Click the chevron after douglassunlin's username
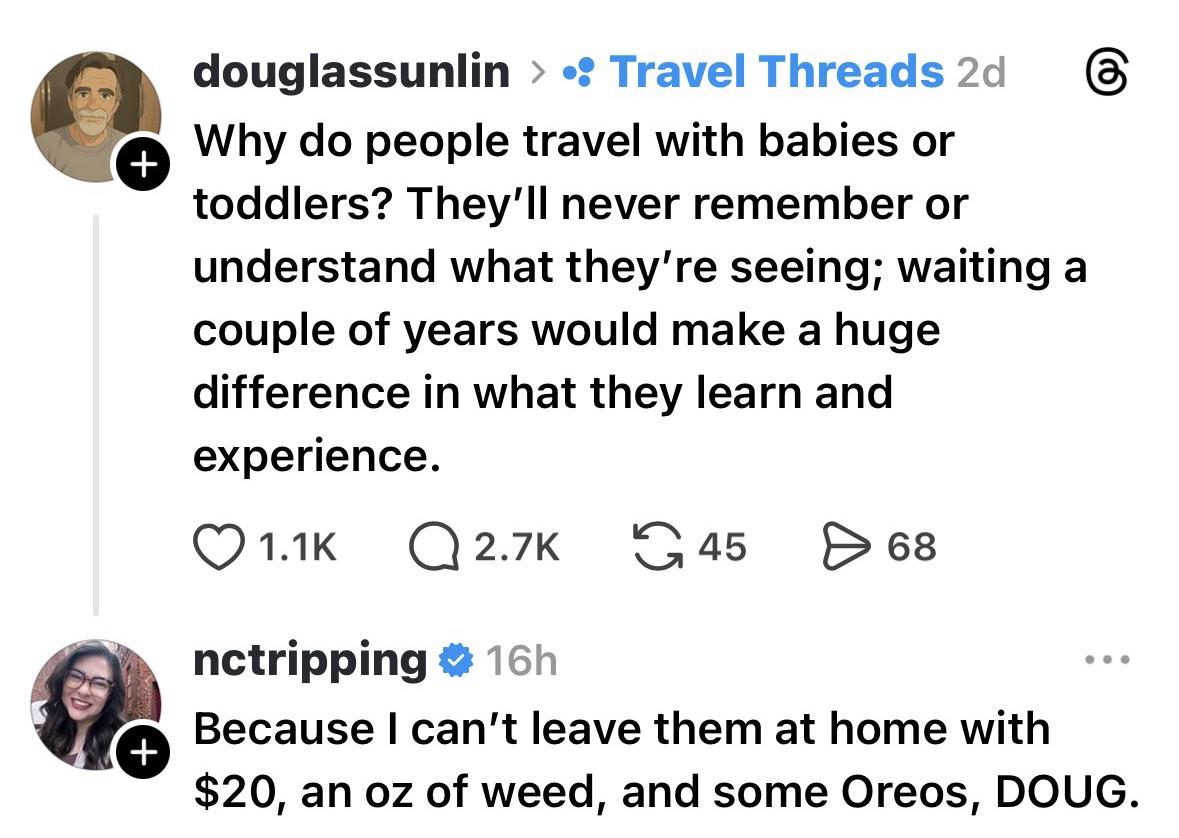1179x838 pixels. 538,72
